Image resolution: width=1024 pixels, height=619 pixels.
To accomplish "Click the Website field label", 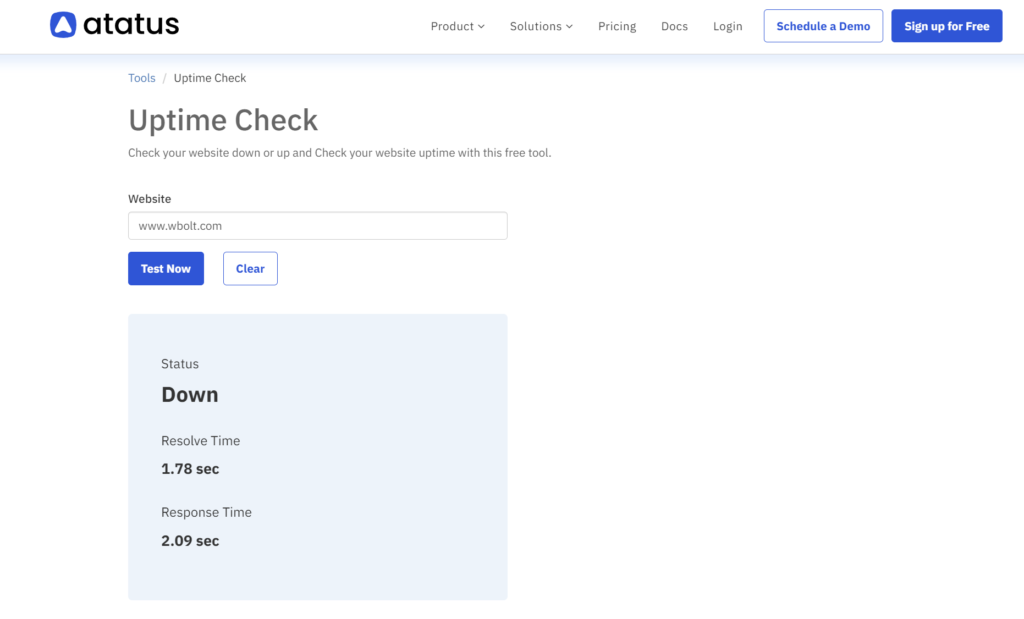I will [150, 199].
